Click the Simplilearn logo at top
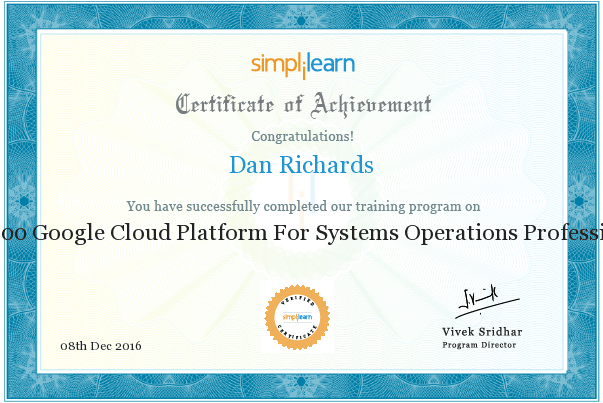 [303, 66]
